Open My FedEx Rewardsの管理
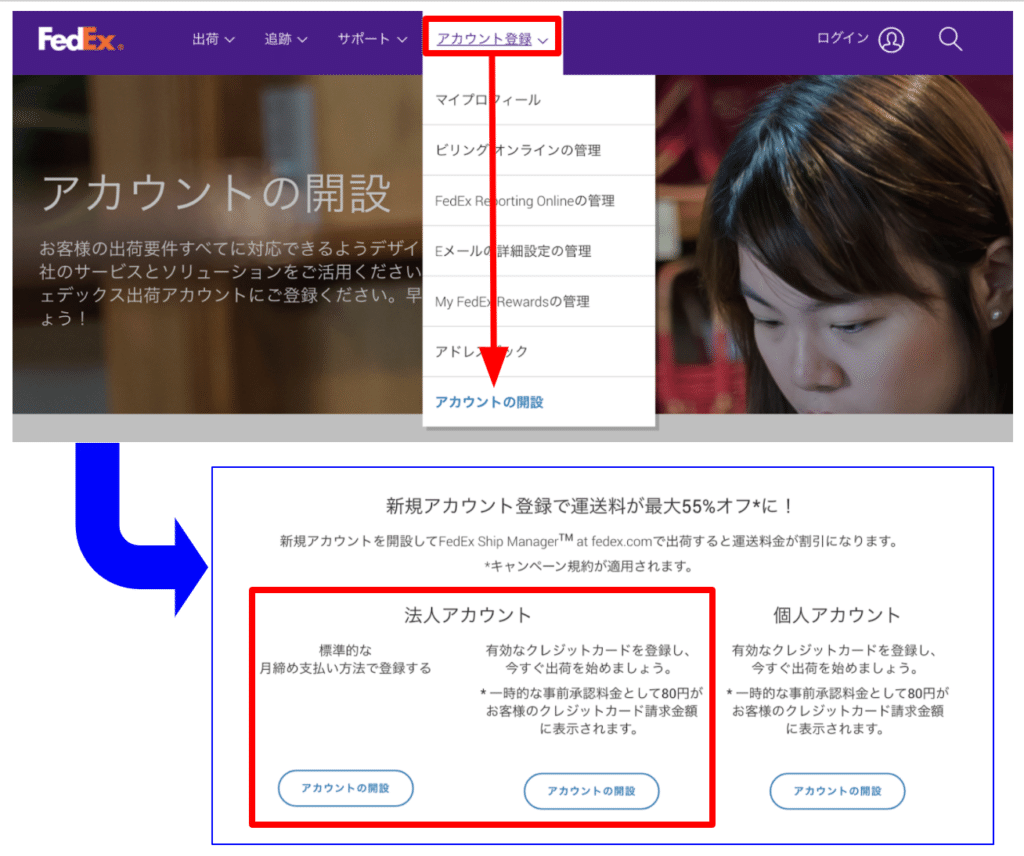The width and height of the screenshot is (1024, 856). click(539, 301)
